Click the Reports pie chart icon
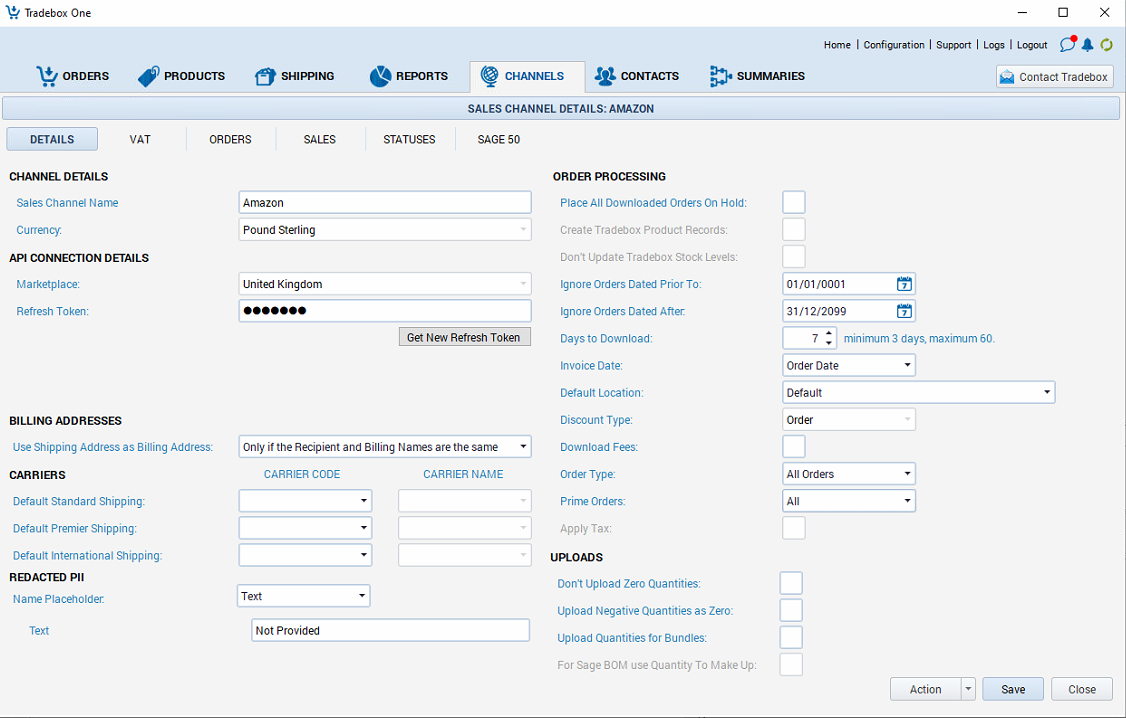Viewport: 1126px width, 718px height. pos(380,76)
